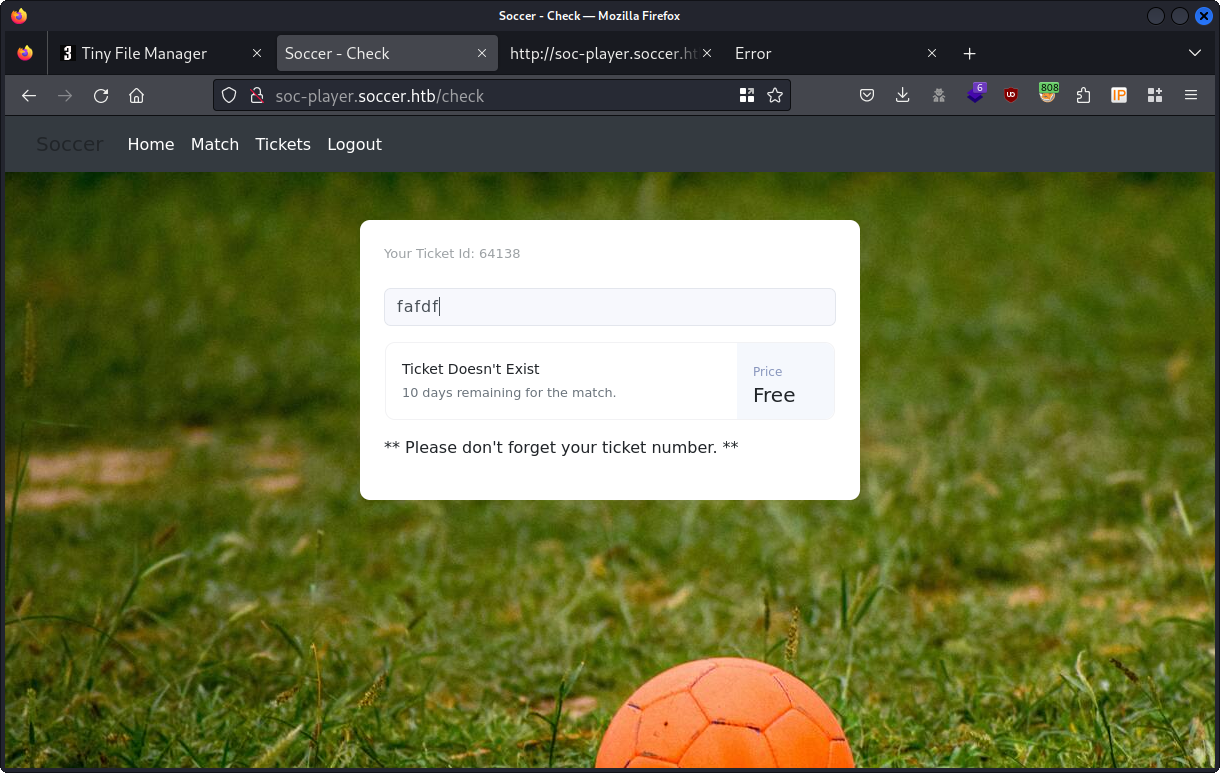Screen dimensions: 1220x773
Task: Click the Logout link in navbar
Action: pyautogui.click(x=354, y=144)
